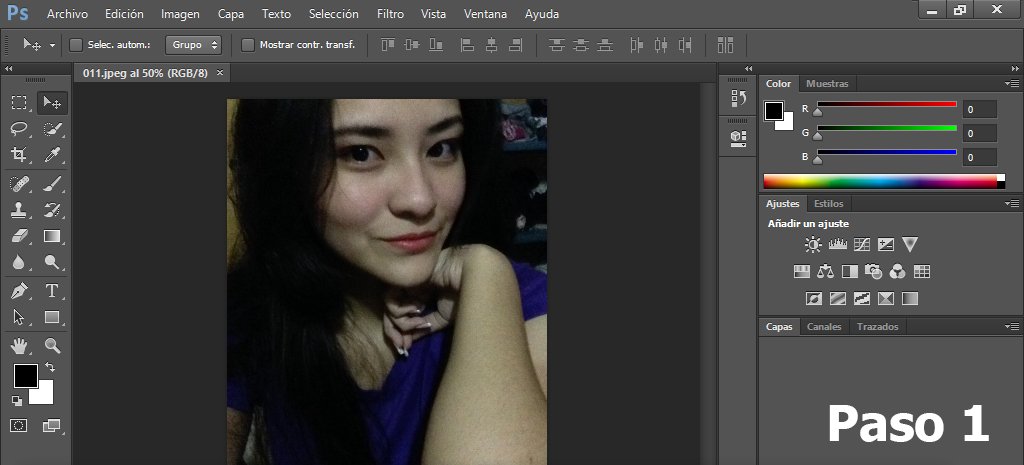This screenshot has width=1024, height=465.
Task: Add a Levels adjustment
Action: 838,244
